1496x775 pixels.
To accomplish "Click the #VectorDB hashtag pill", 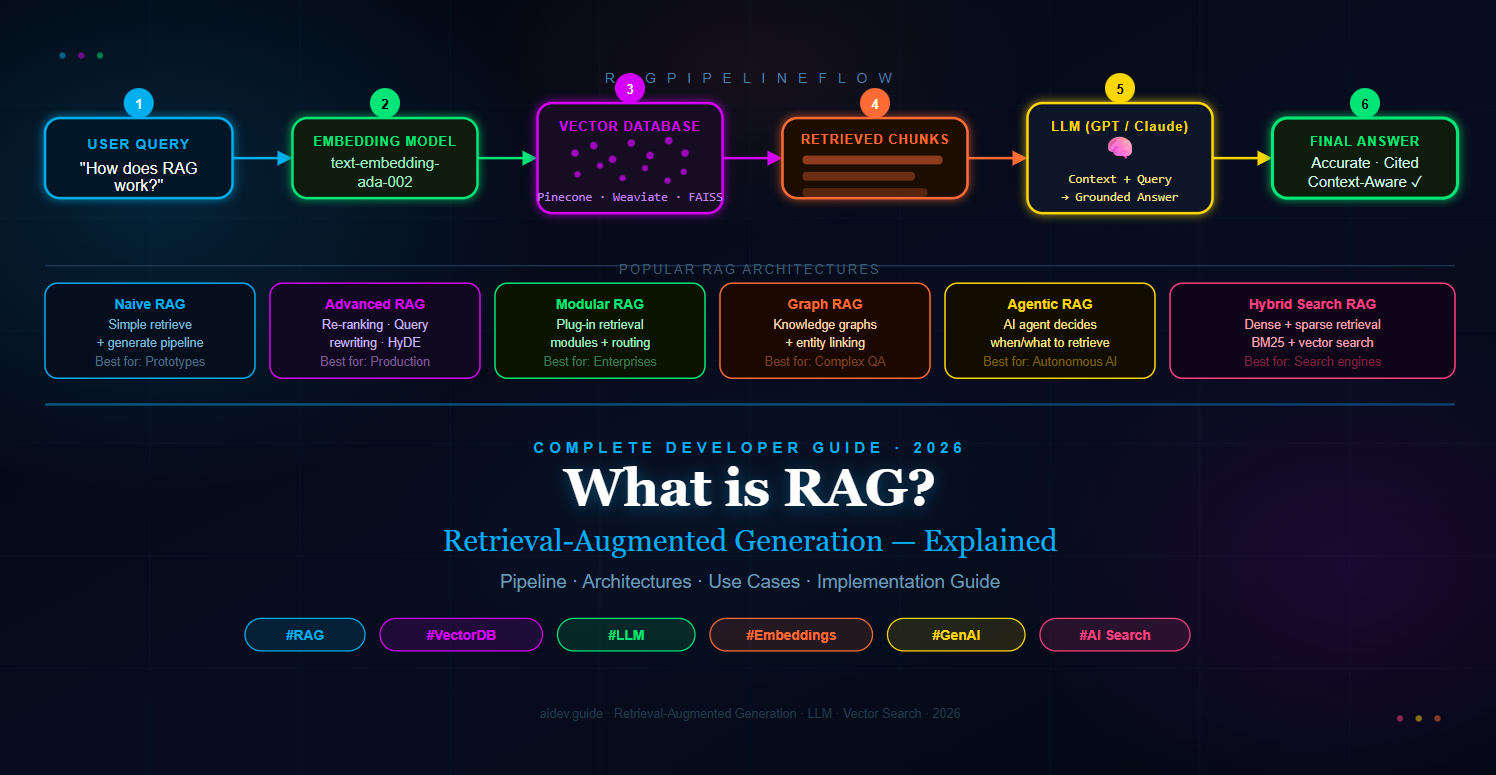I will pos(461,634).
